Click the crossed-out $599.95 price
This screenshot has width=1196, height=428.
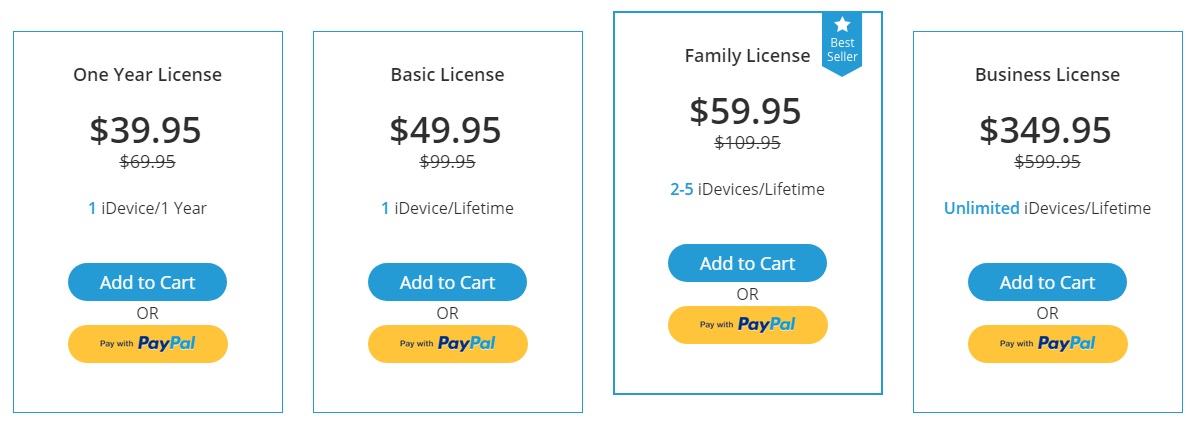click(x=1047, y=162)
